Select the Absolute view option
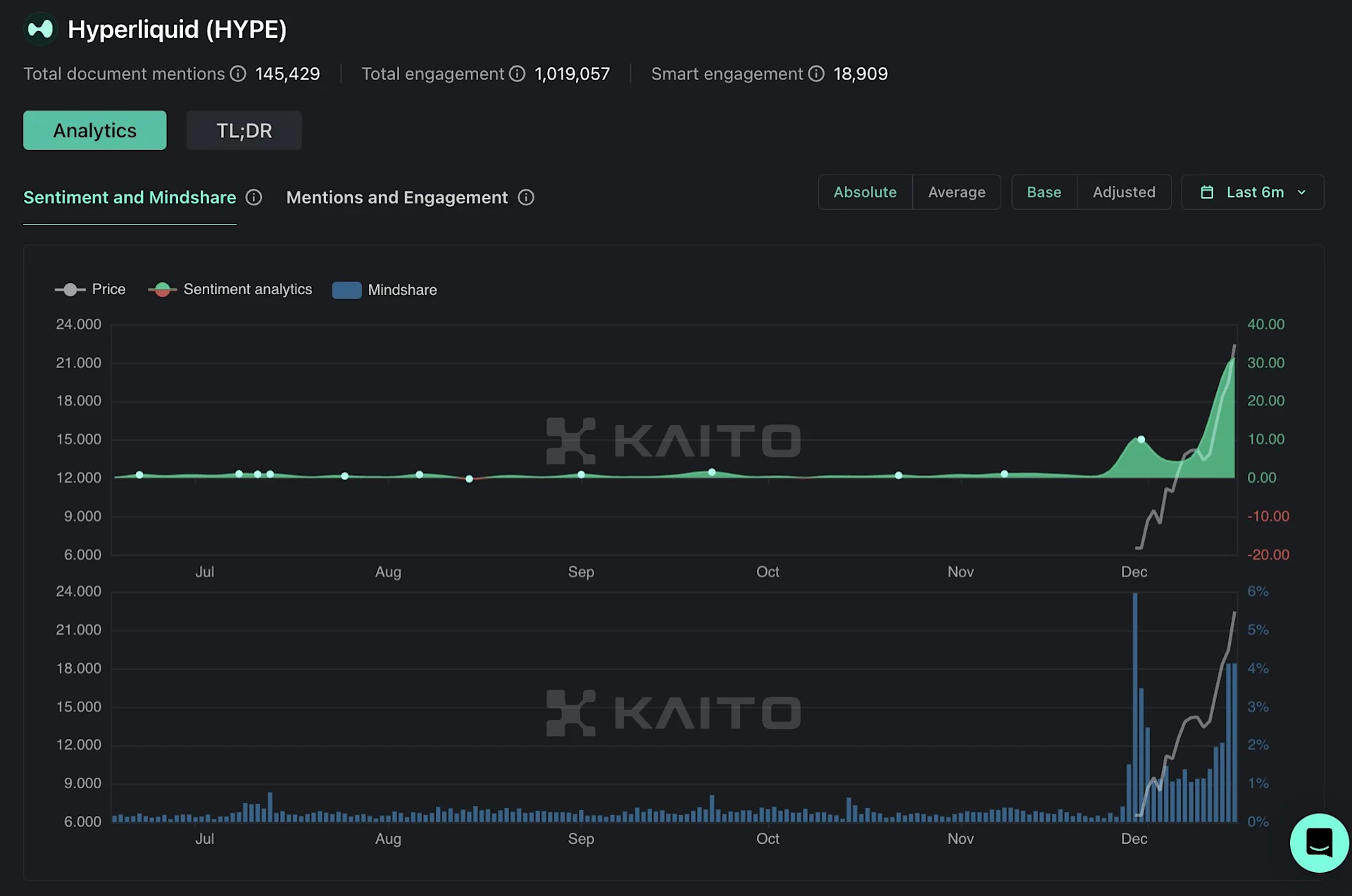The height and width of the screenshot is (896, 1352). (865, 191)
